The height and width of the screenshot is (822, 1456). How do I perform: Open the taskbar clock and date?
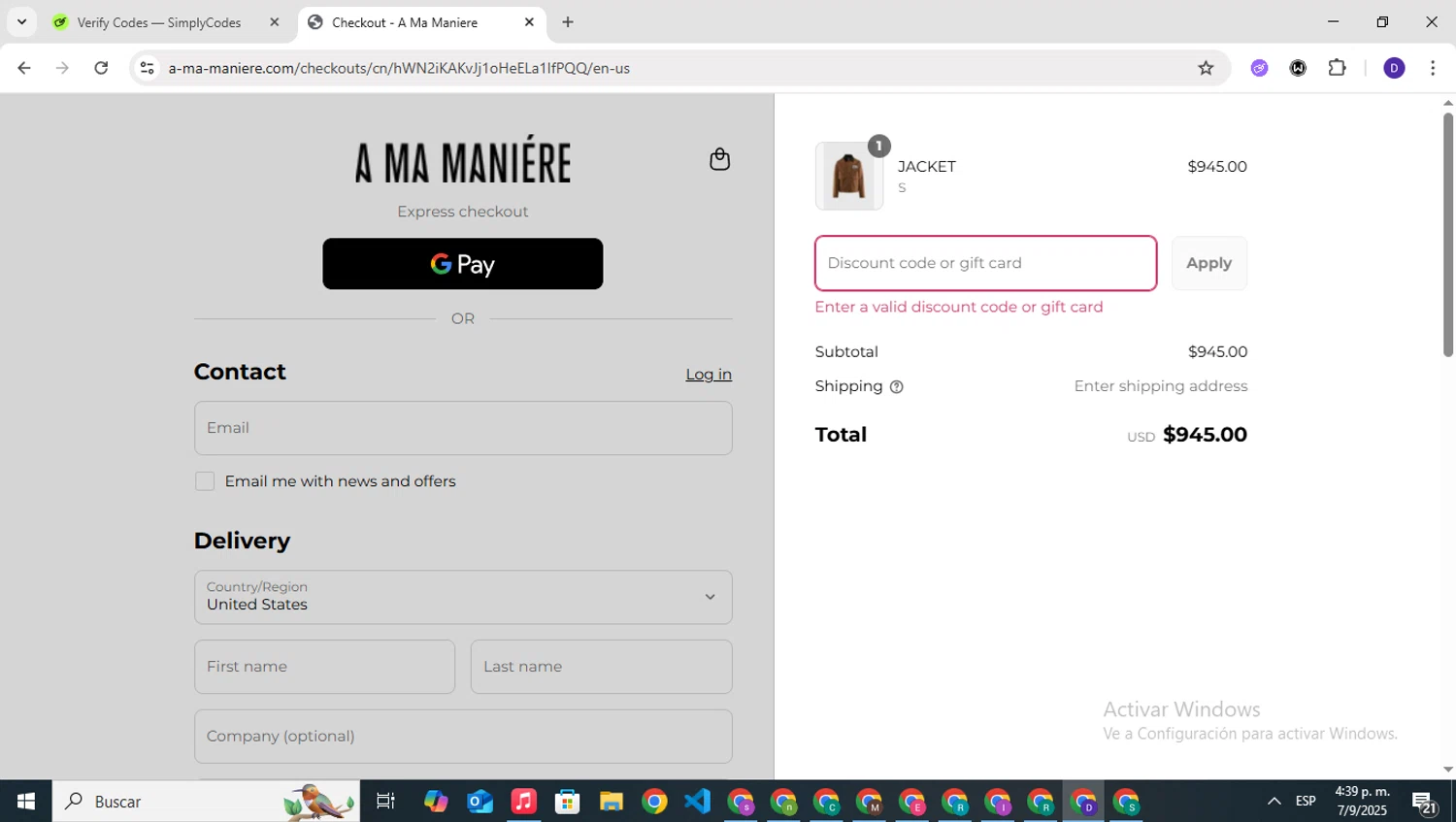click(x=1362, y=801)
